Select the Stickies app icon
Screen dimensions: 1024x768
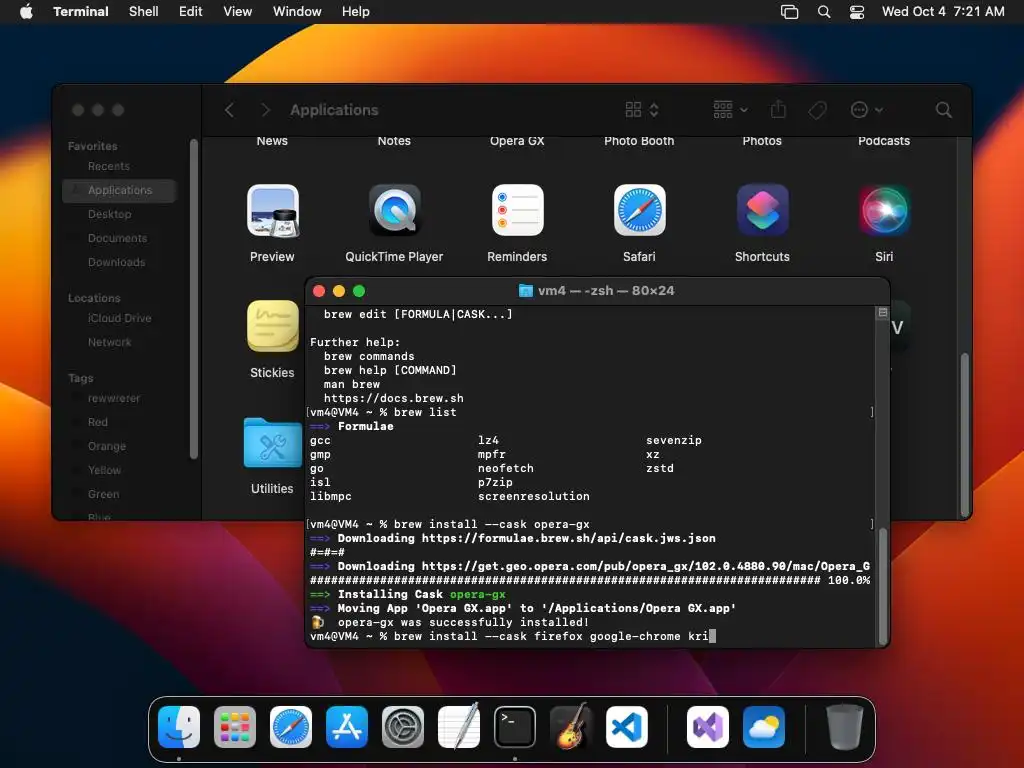click(272, 327)
